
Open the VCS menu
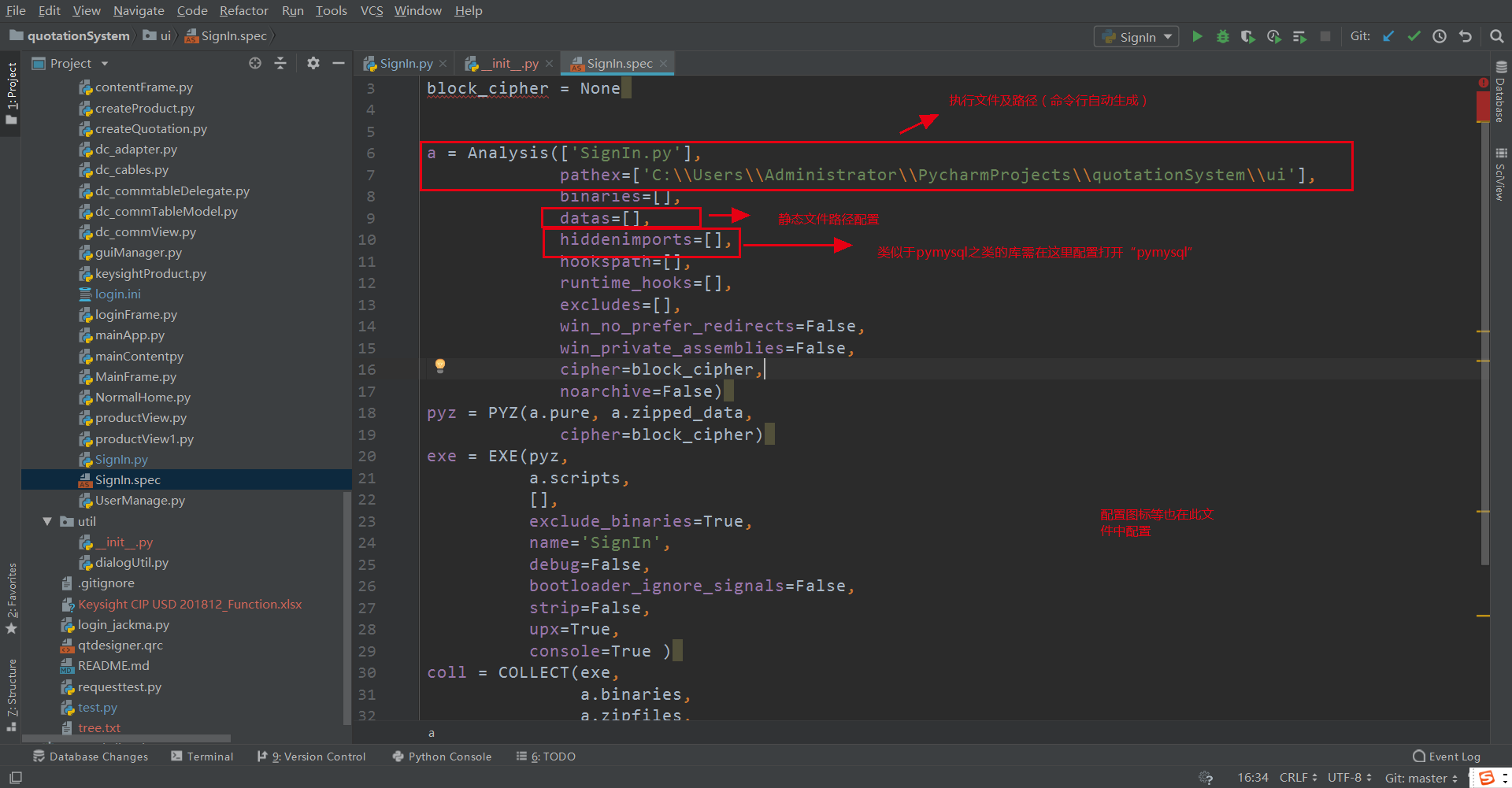pos(371,11)
